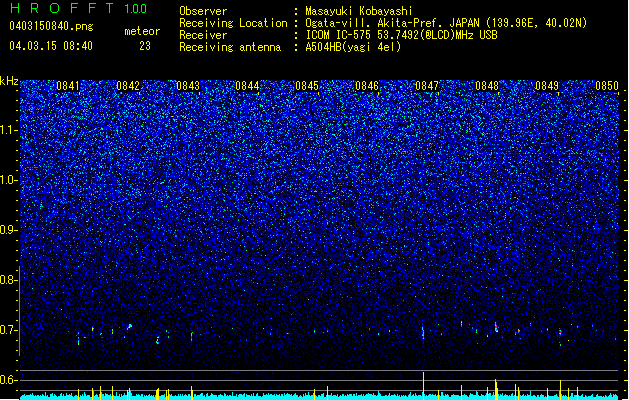Click the 0.7 kHz axis label

pos(8,330)
